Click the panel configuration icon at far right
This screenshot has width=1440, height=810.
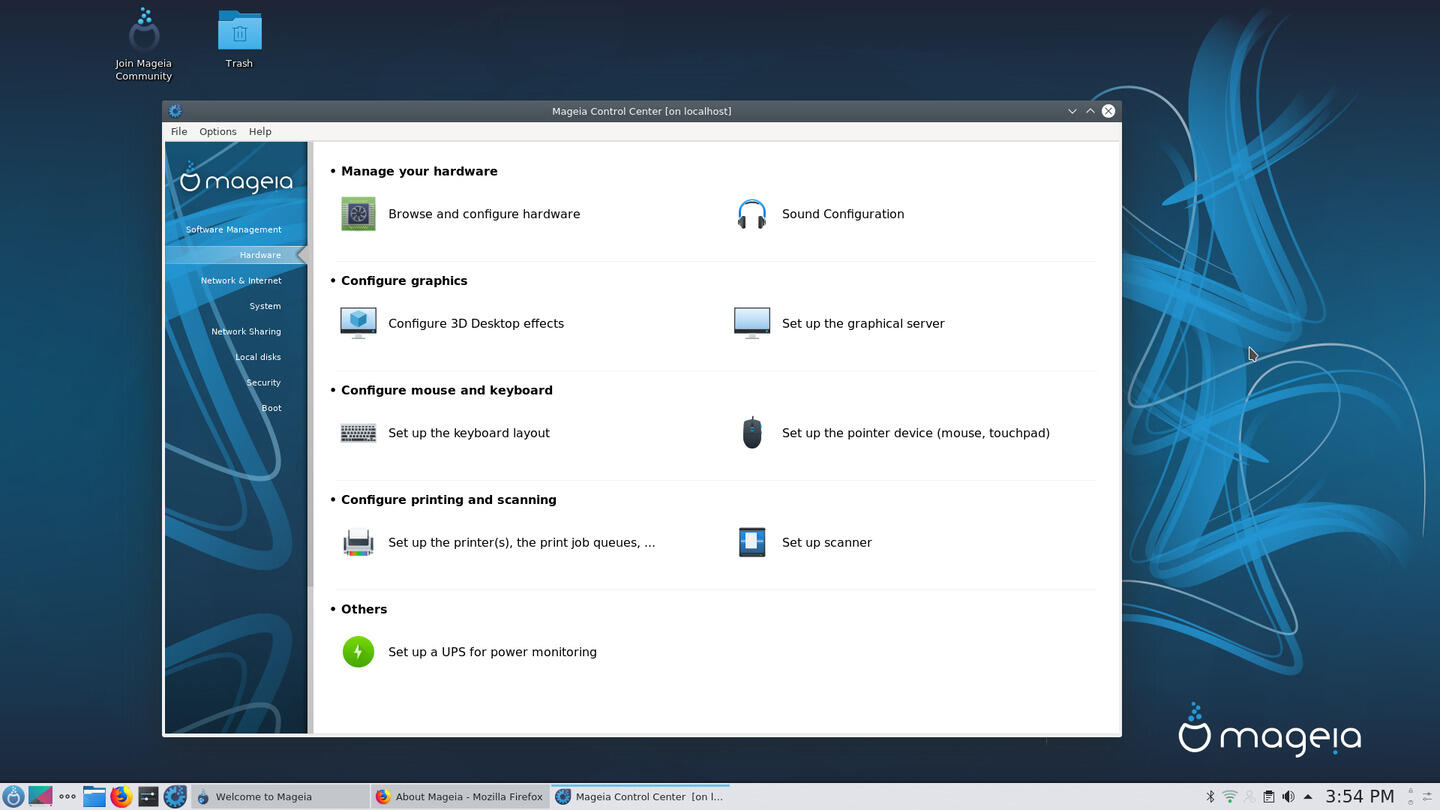[1426, 796]
